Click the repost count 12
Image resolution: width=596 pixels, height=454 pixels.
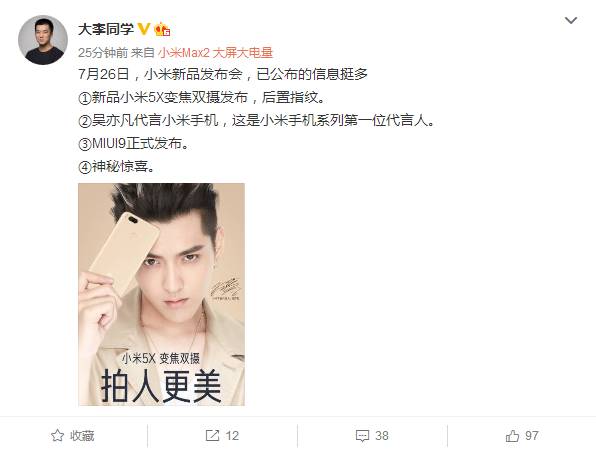click(232, 435)
